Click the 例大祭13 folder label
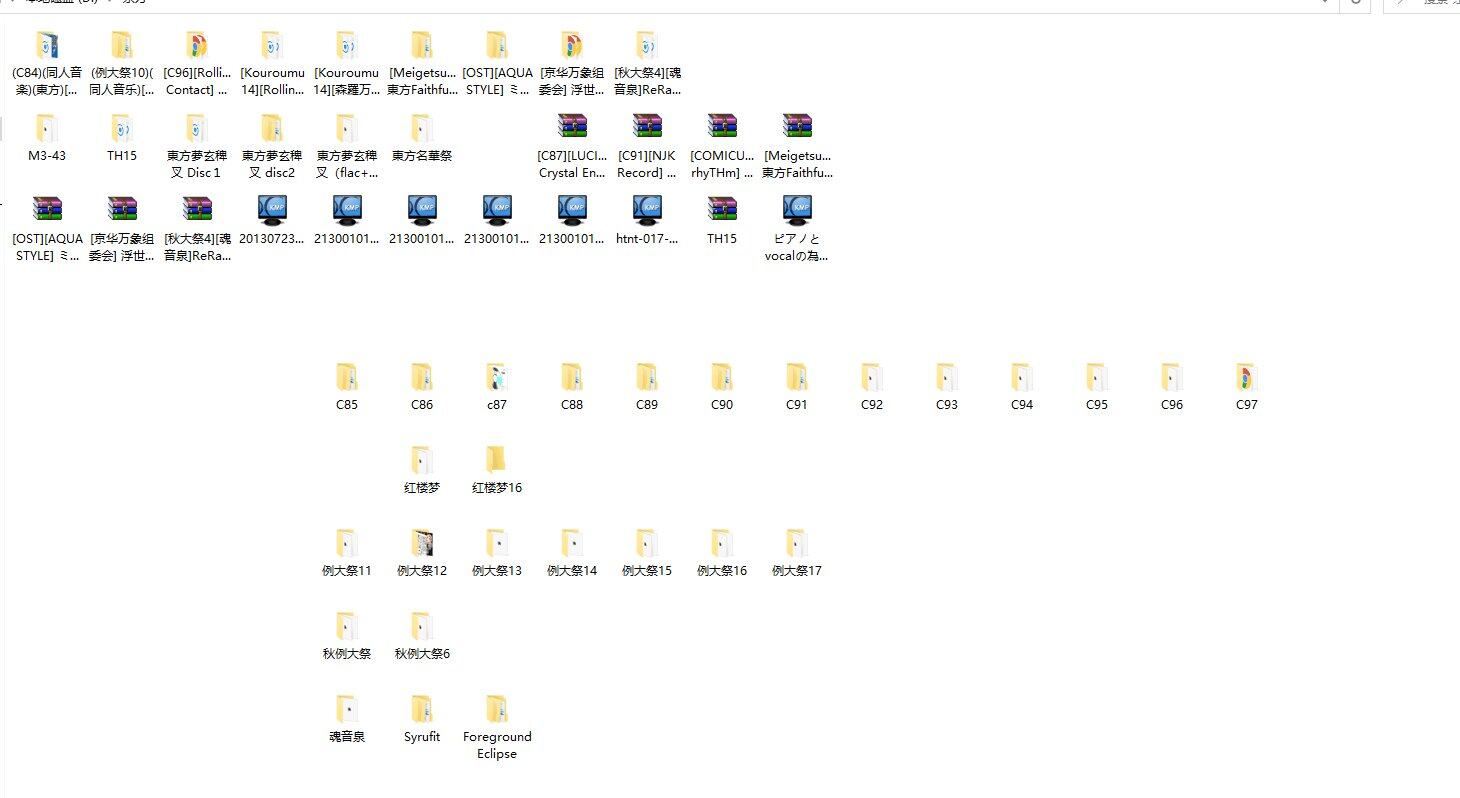 497,571
